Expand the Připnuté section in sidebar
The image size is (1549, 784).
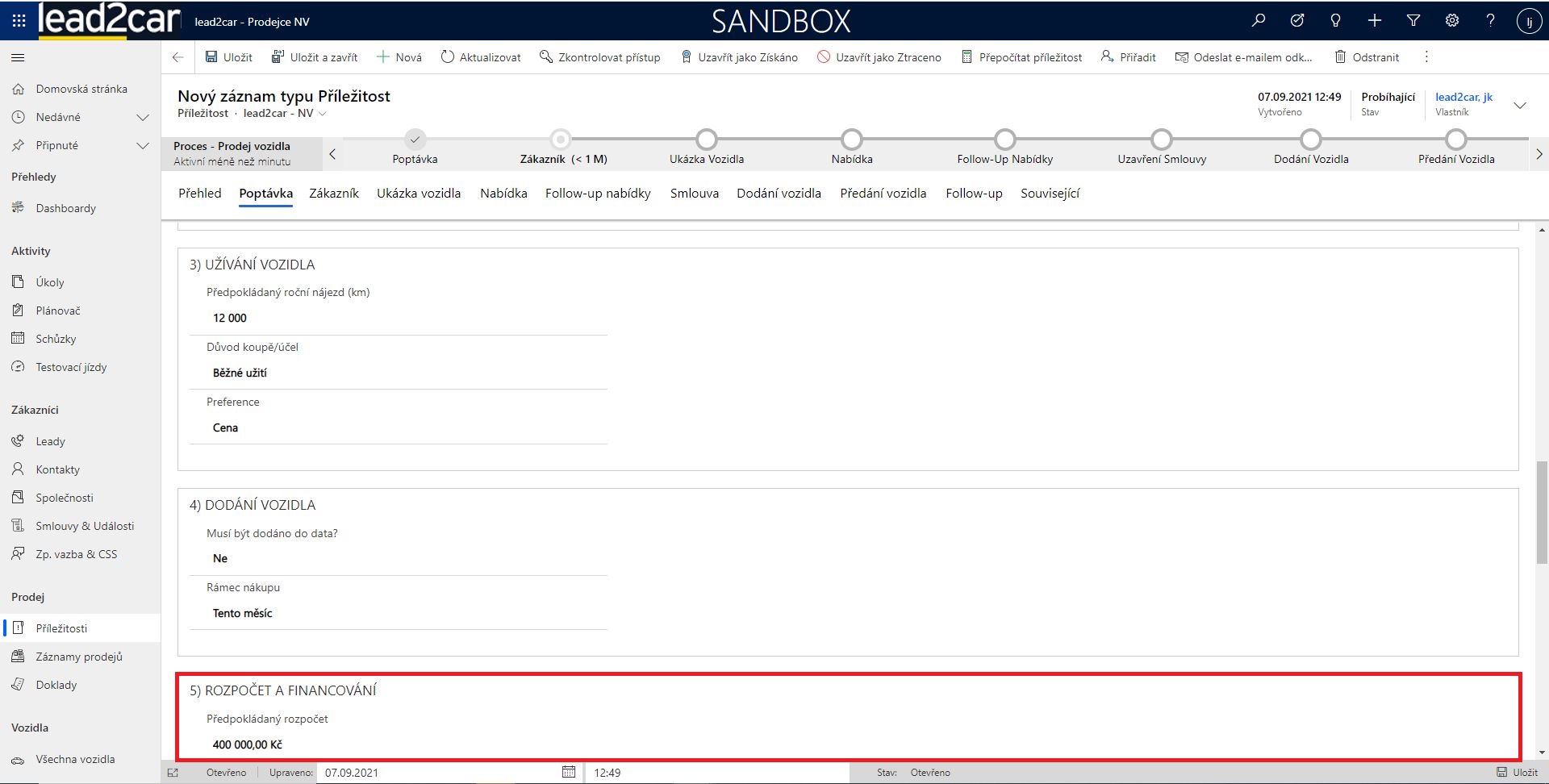pyautogui.click(x=143, y=145)
